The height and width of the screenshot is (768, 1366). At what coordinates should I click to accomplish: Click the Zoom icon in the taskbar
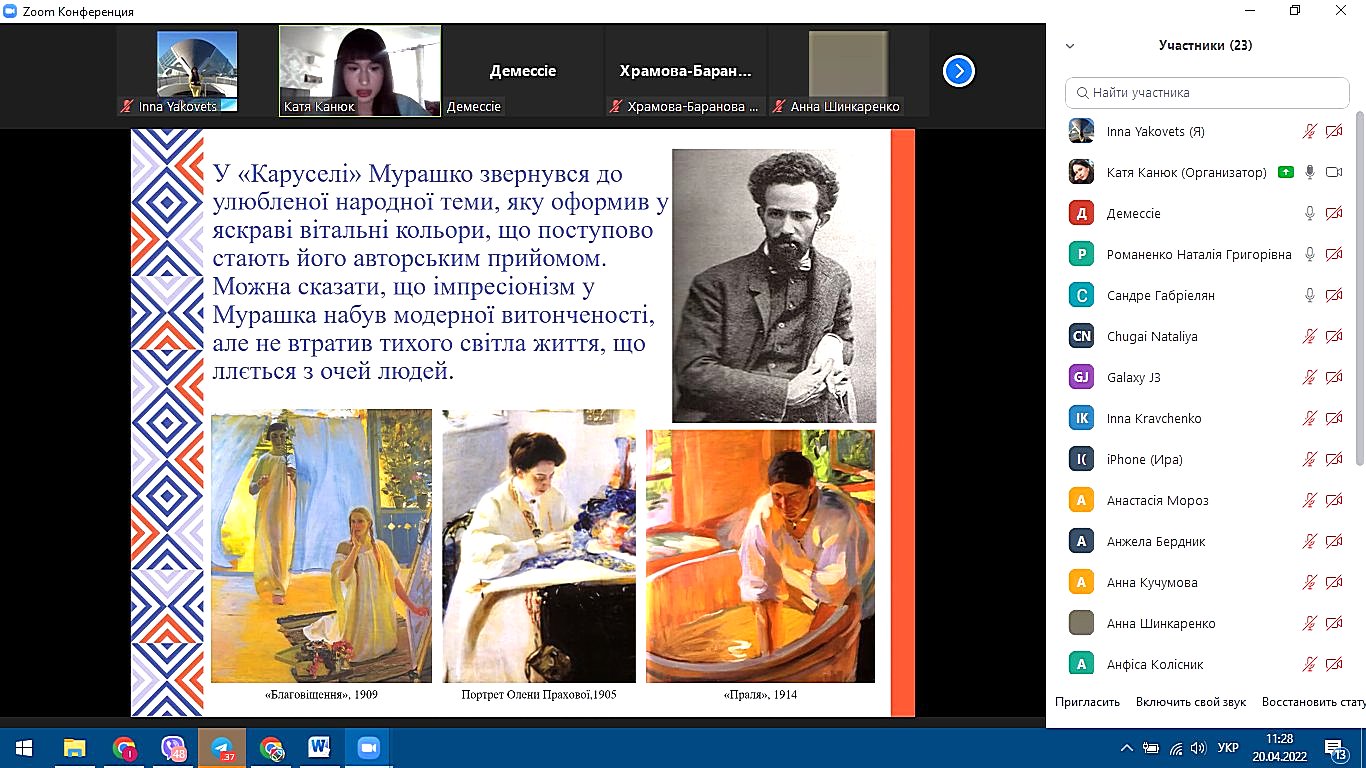367,747
